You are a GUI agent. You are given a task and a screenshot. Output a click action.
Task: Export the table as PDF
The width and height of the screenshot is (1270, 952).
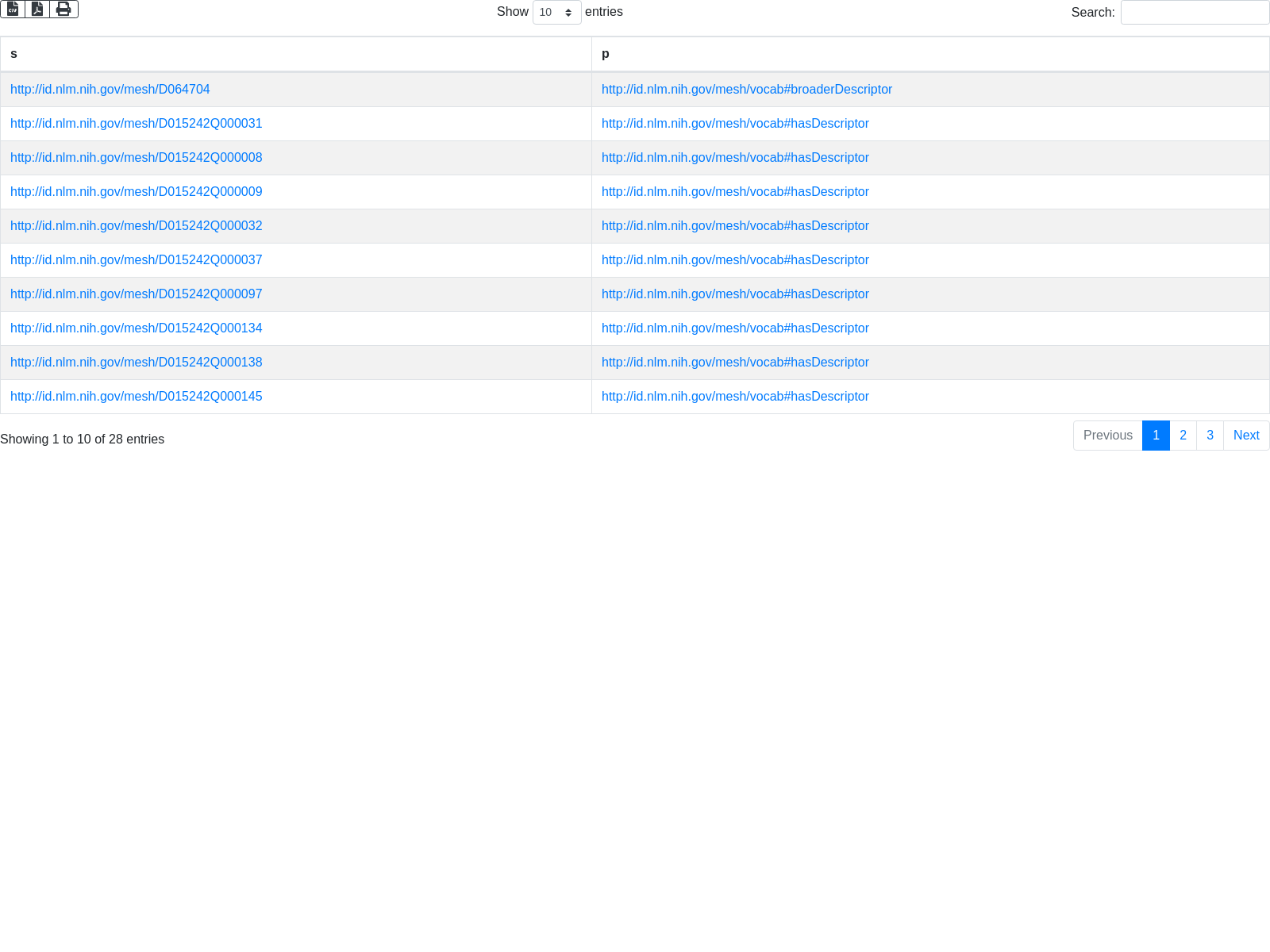coord(37,9)
